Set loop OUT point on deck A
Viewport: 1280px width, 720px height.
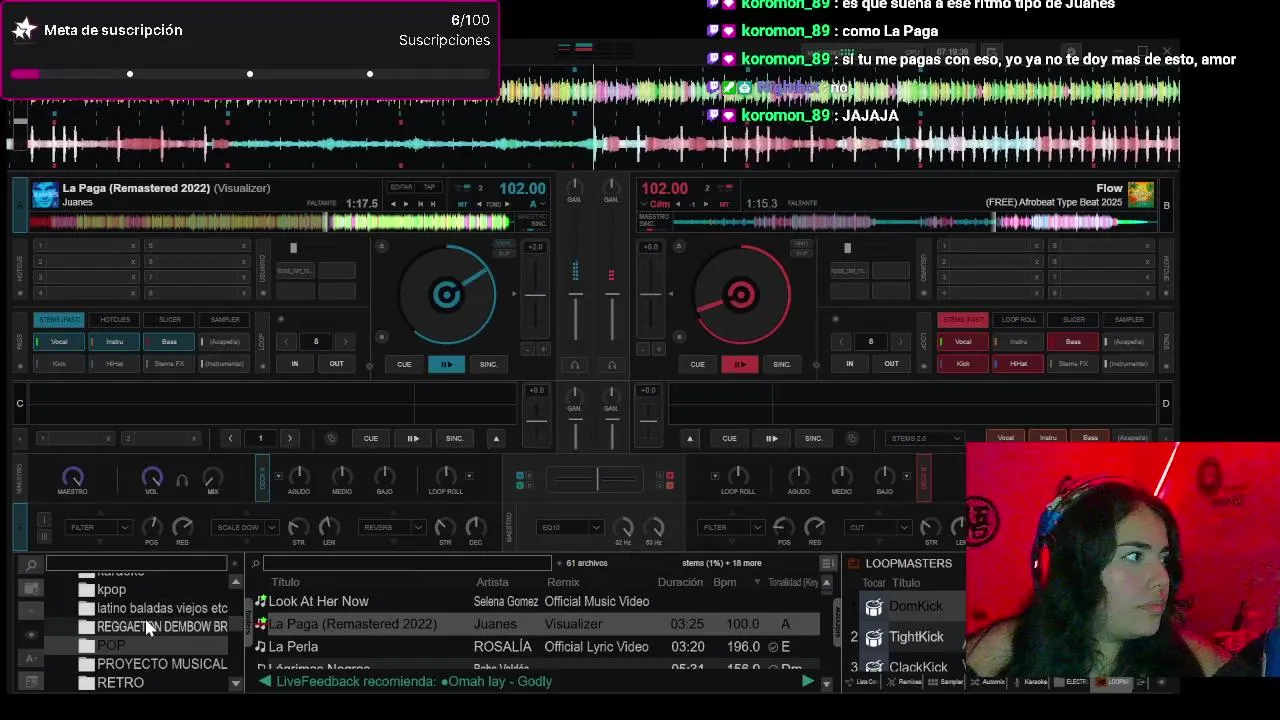[x=336, y=364]
